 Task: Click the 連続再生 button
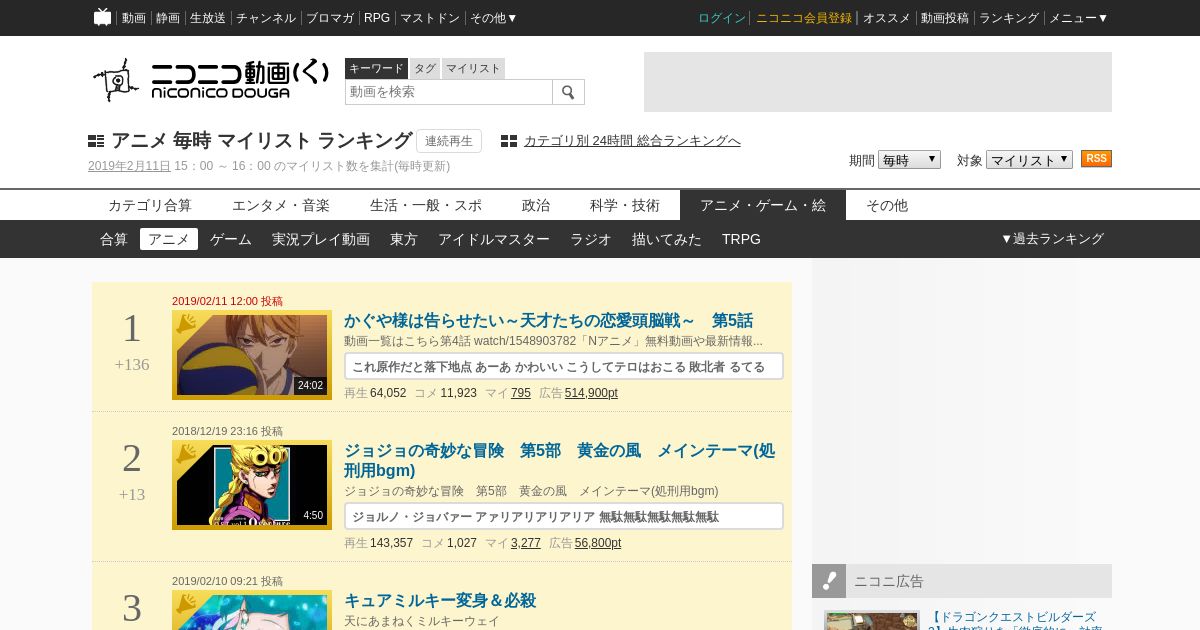[x=449, y=141]
